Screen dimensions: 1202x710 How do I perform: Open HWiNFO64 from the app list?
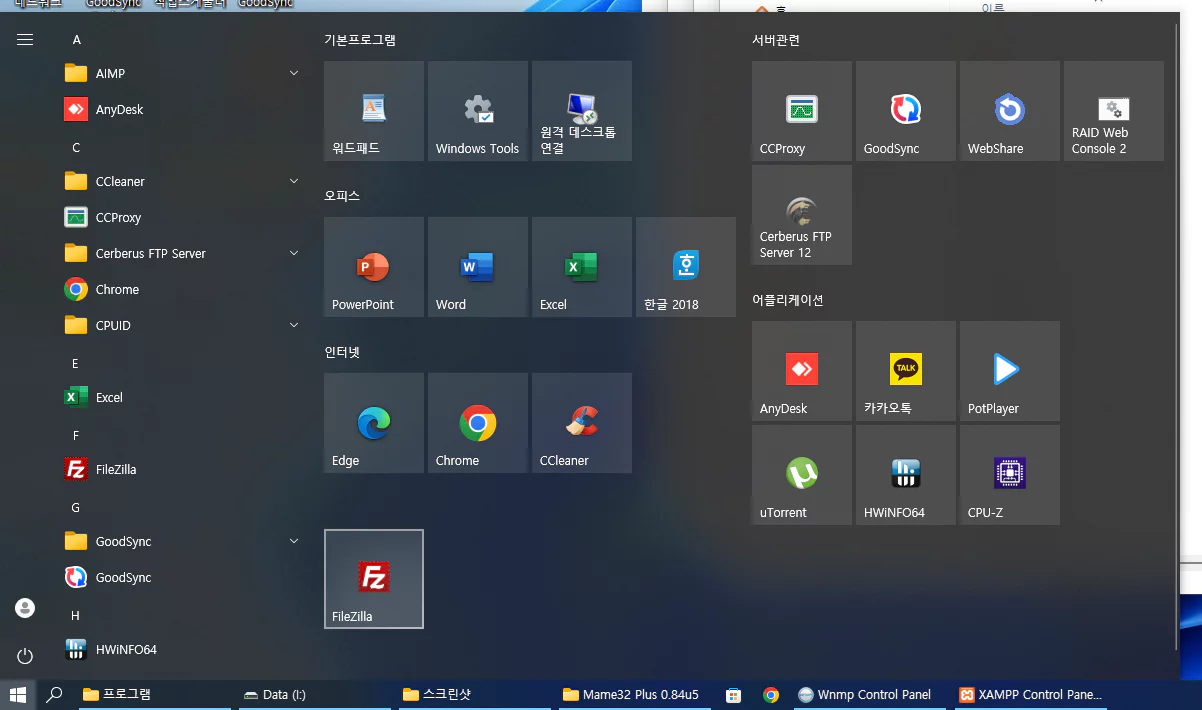[182, 649]
